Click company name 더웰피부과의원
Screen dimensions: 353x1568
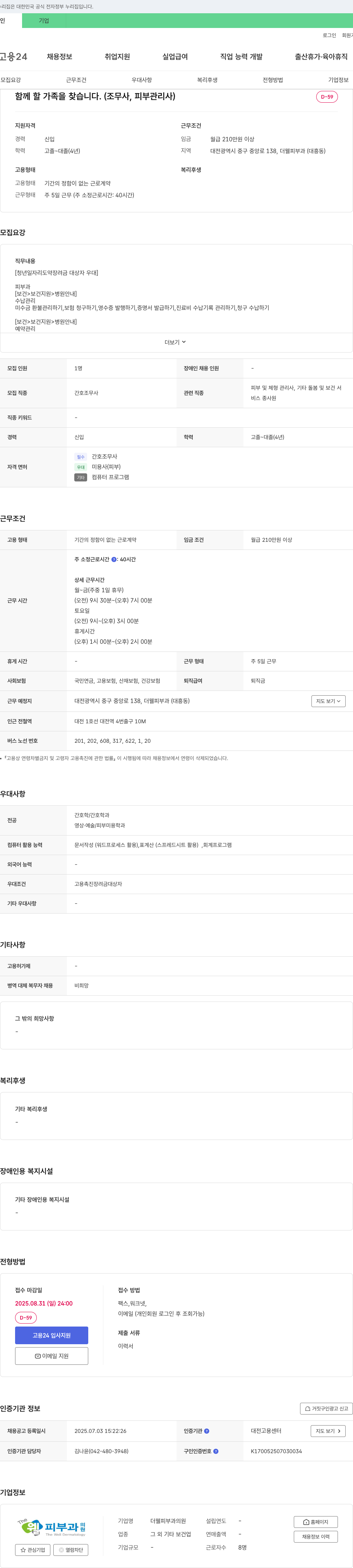click(x=168, y=1521)
